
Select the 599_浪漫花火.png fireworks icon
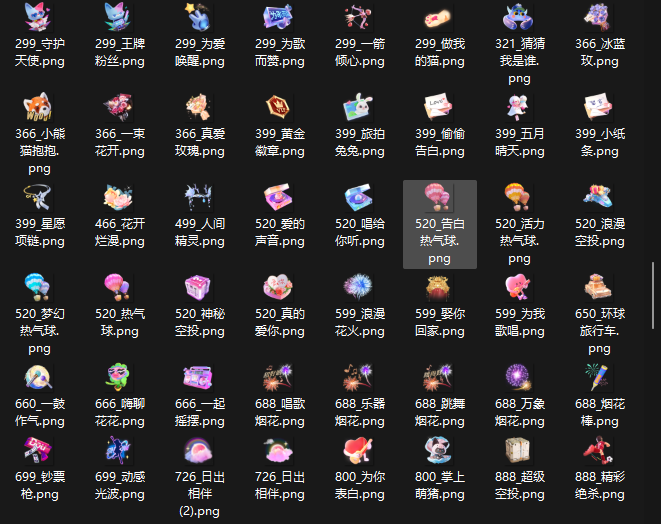click(x=359, y=288)
